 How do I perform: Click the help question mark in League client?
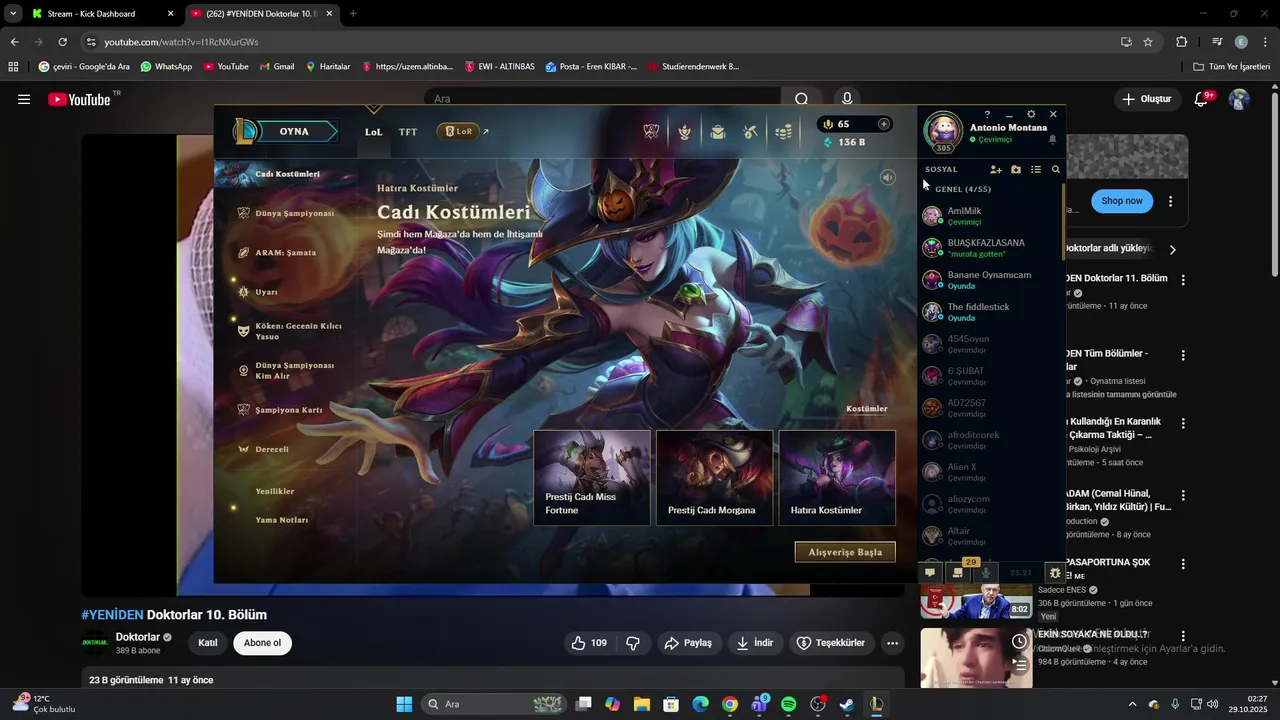pyautogui.click(x=987, y=114)
